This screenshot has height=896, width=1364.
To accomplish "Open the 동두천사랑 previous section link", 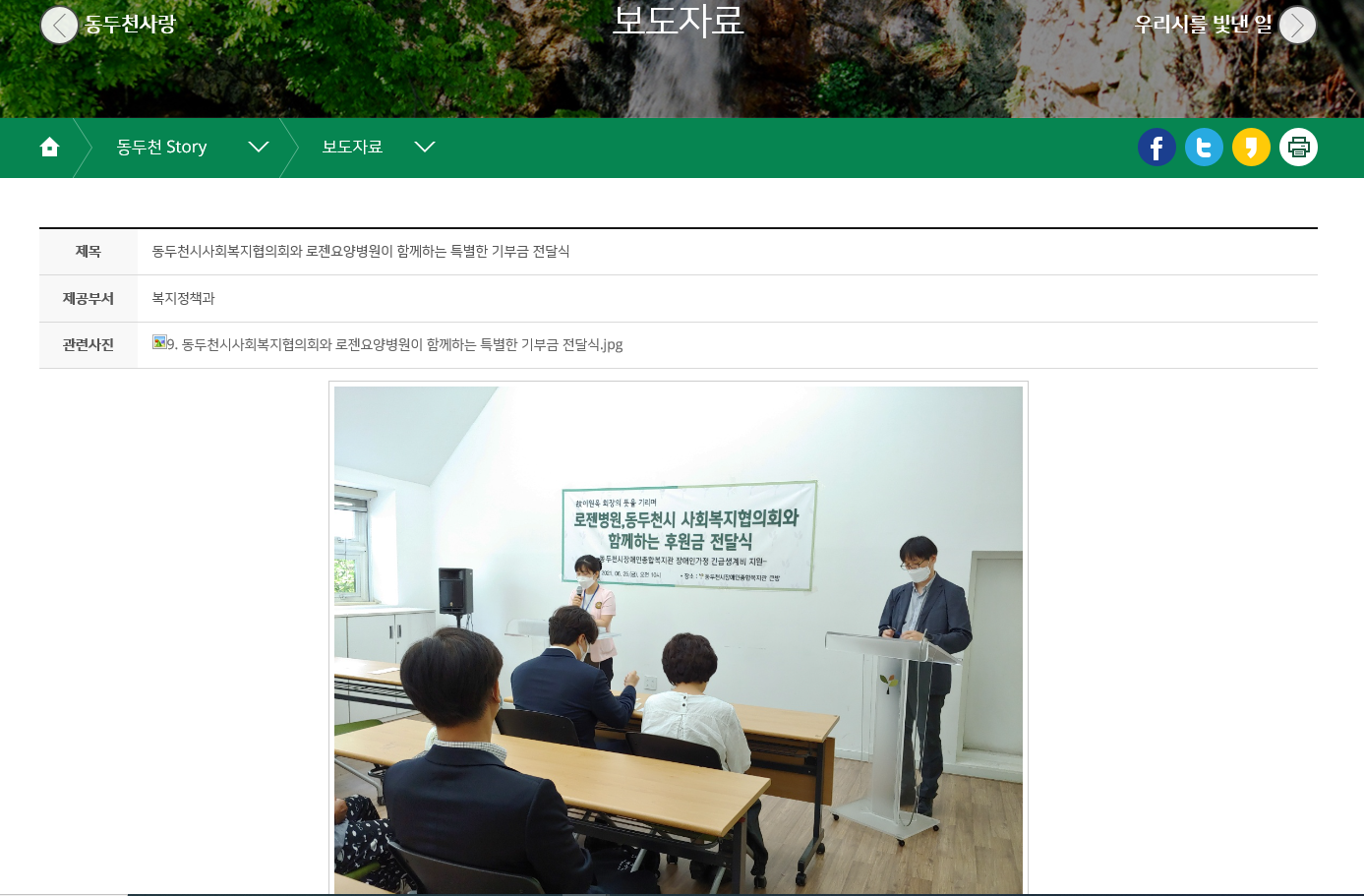I will [x=130, y=25].
